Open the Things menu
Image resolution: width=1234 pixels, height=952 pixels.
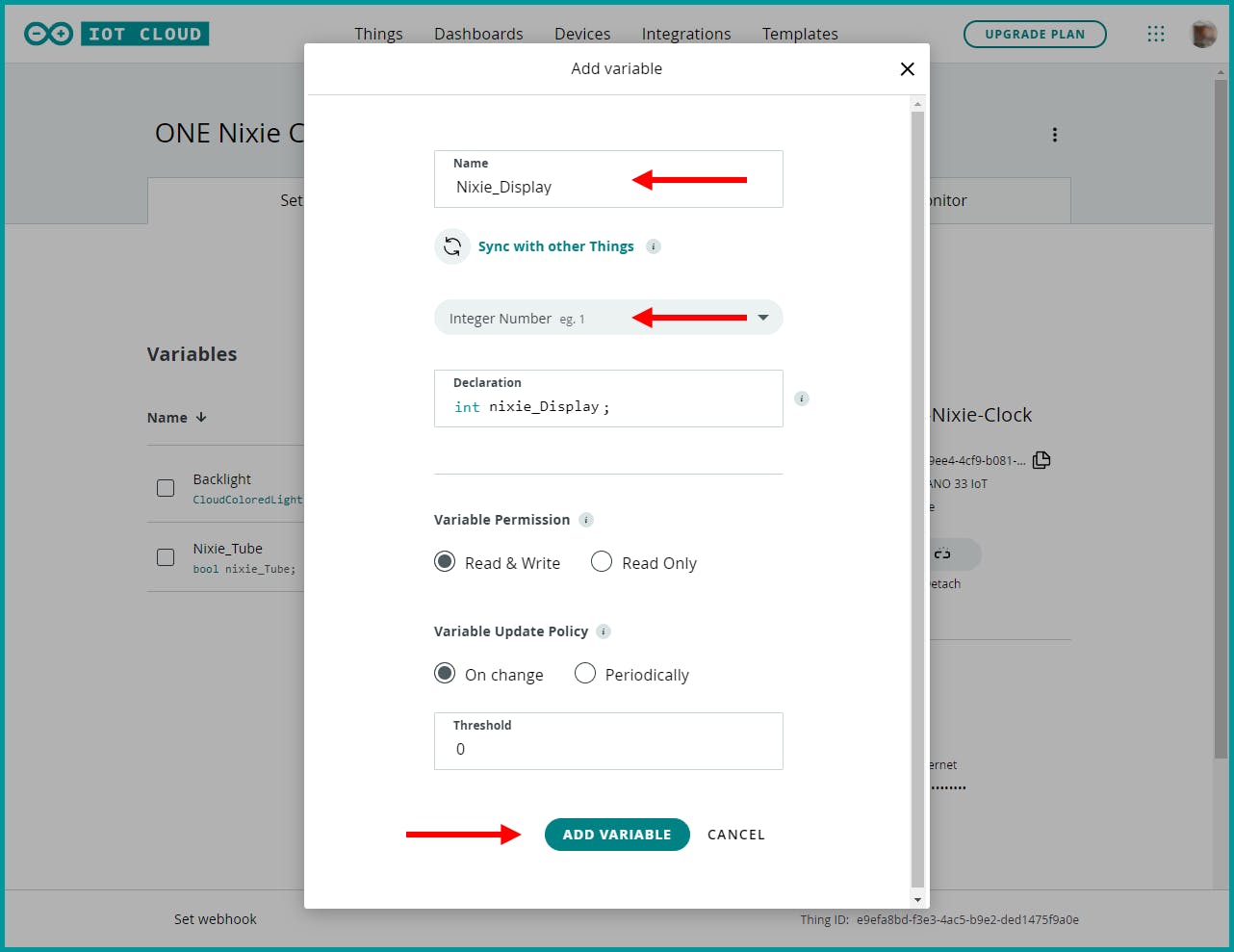pos(378,34)
